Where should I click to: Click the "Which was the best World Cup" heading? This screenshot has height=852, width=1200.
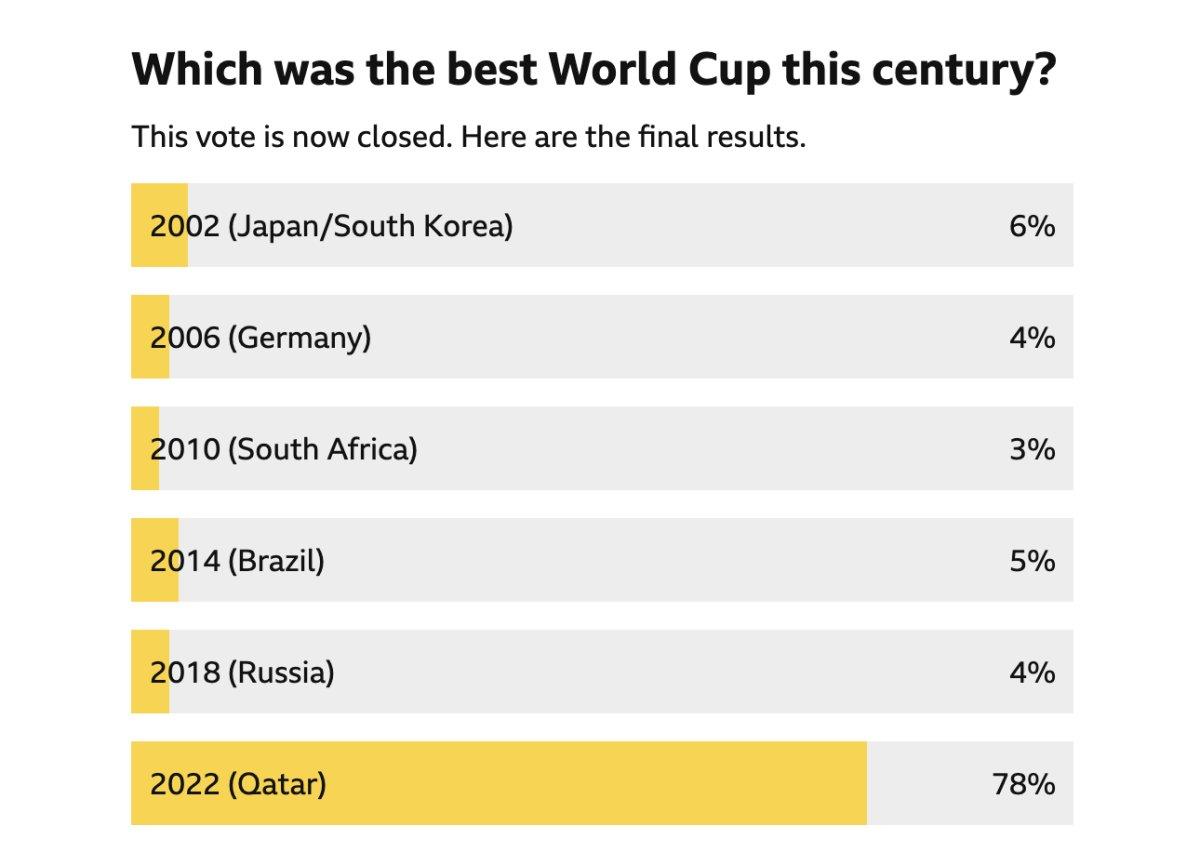pos(593,70)
